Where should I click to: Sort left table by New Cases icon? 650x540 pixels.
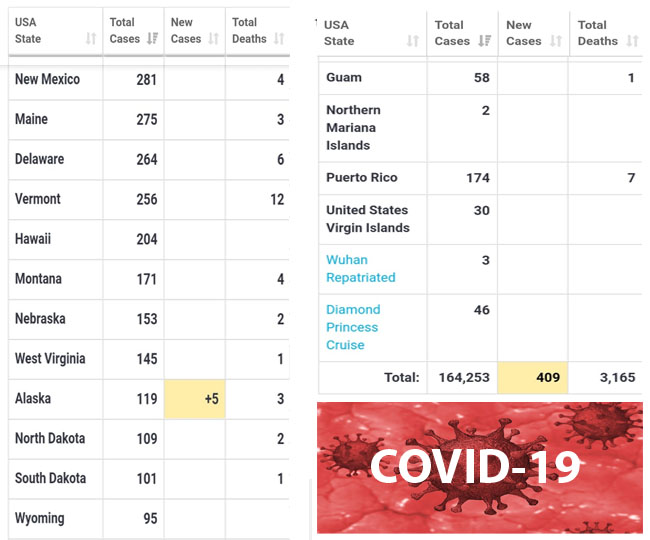213,39
